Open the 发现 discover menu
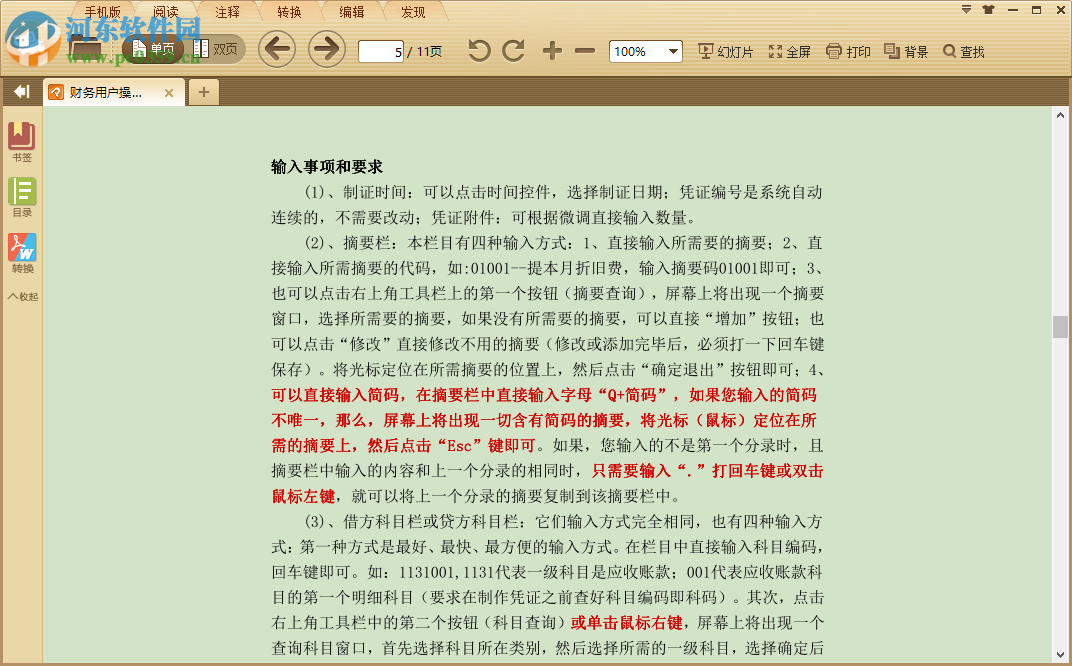Viewport: 1072px width, 666px height. pos(413,10)
